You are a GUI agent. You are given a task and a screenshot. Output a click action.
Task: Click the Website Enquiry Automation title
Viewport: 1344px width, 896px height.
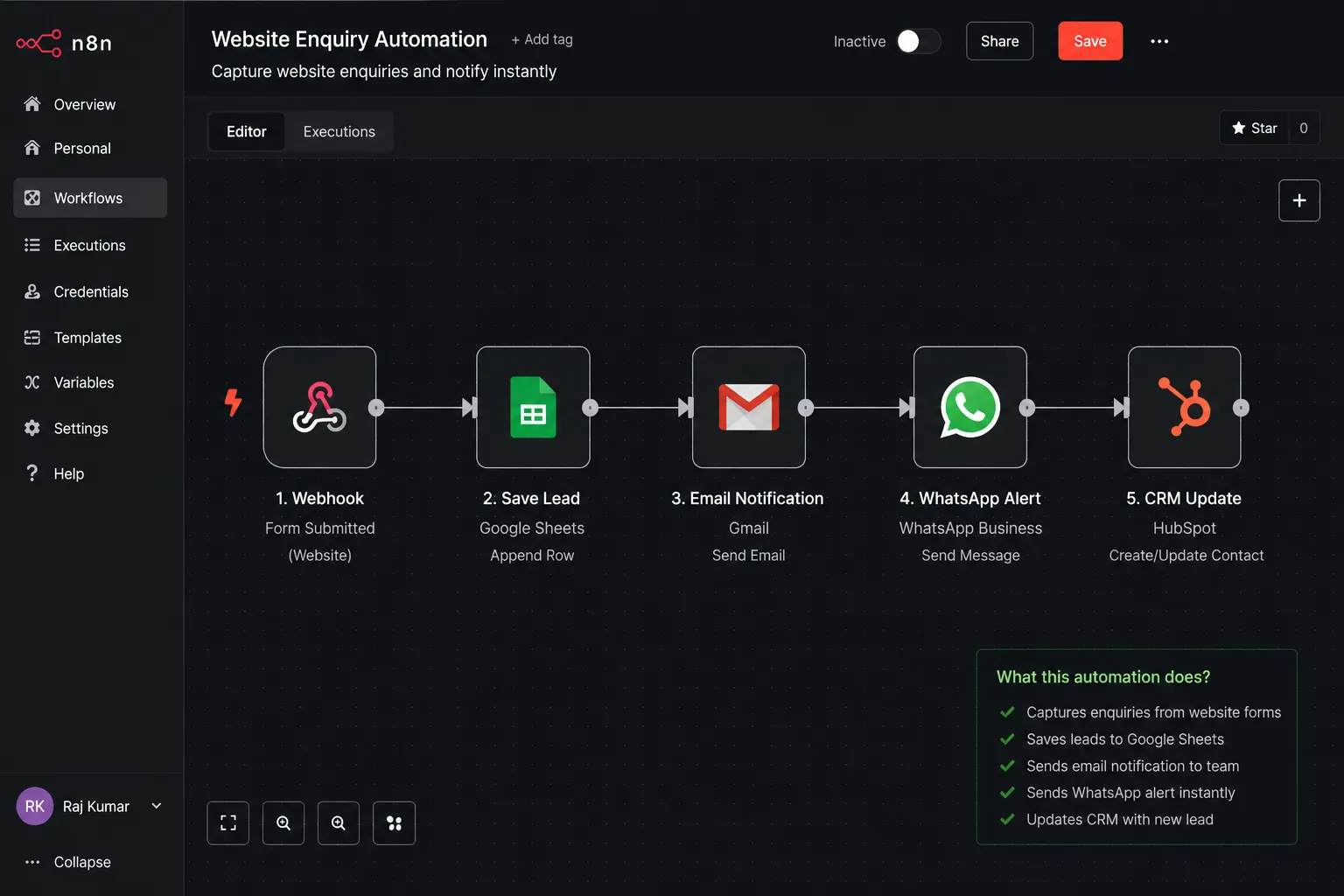[349, 39]
